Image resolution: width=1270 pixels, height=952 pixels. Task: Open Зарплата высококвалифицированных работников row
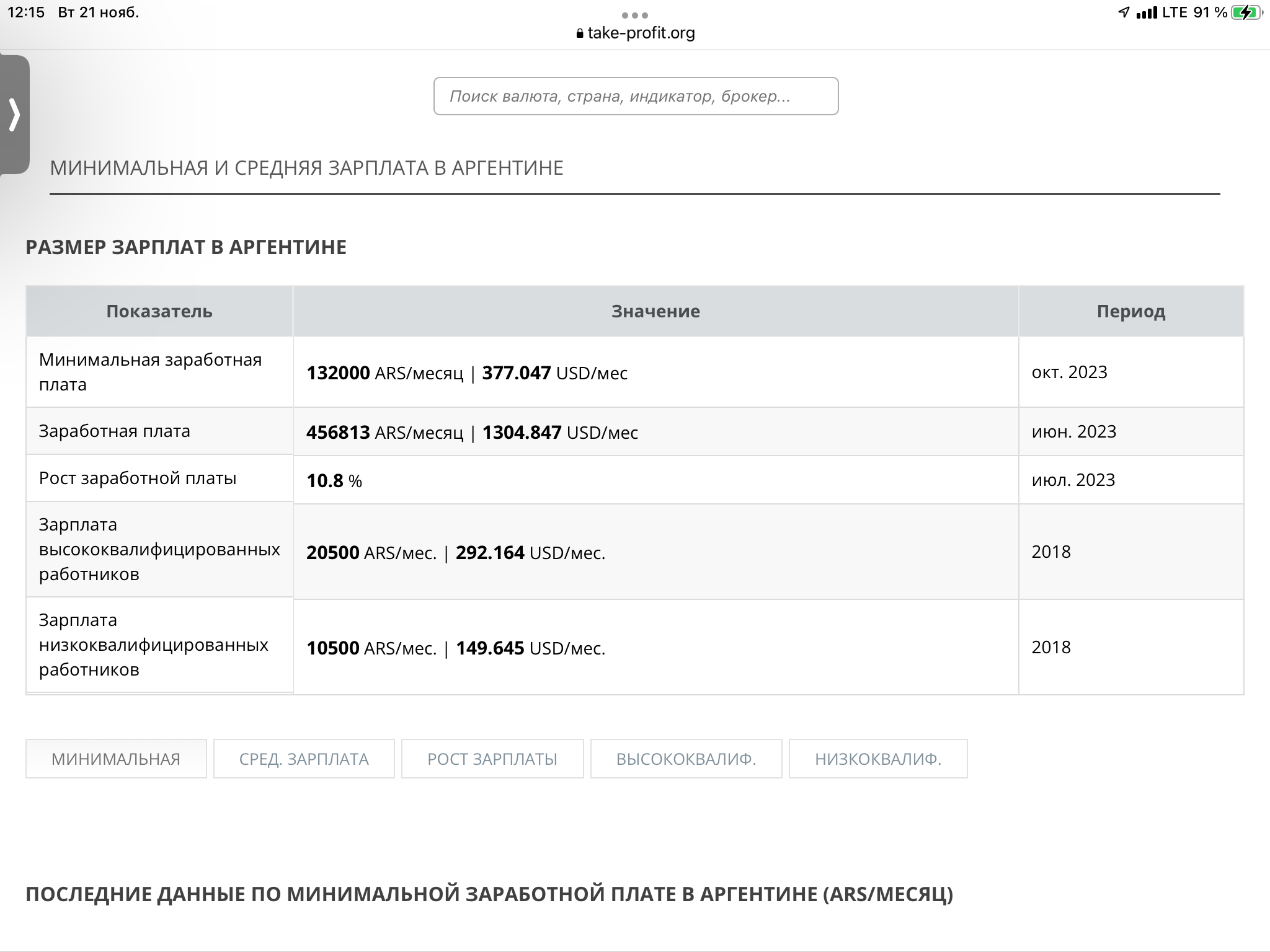634,551
